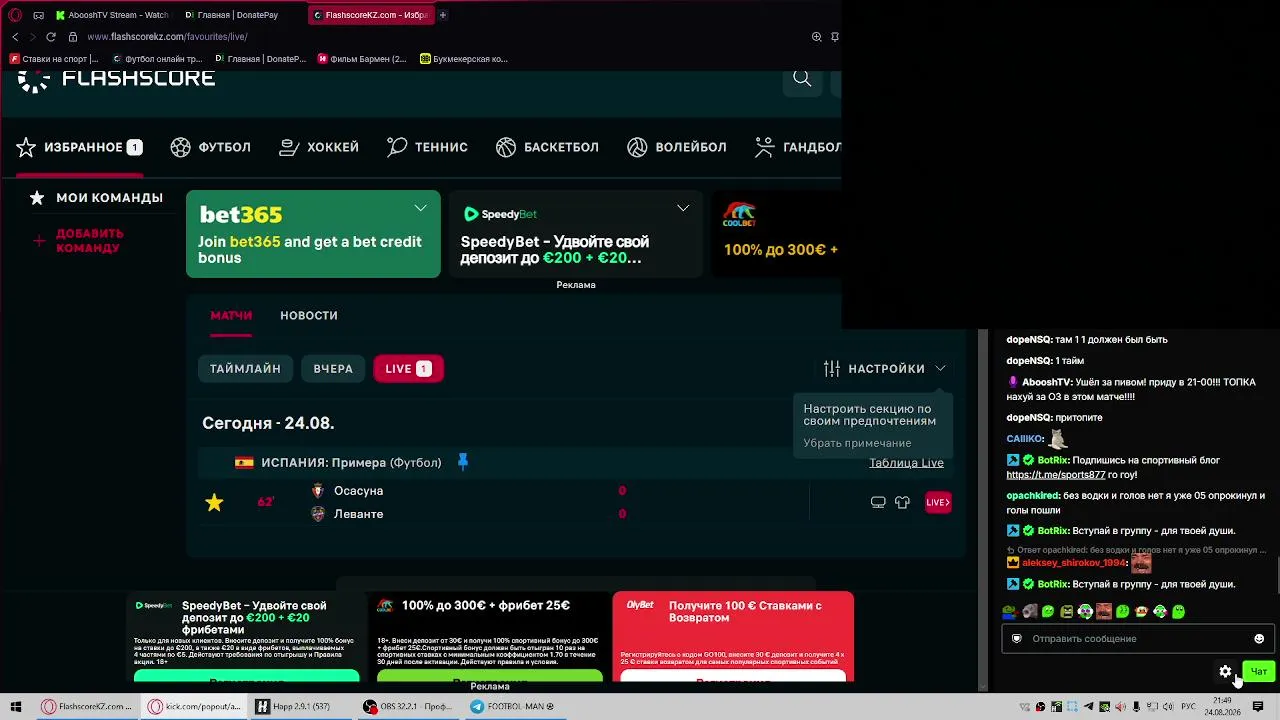Open the emoji picker in chat input
The image size is (1280, 720).
[x=1259, y=639]
